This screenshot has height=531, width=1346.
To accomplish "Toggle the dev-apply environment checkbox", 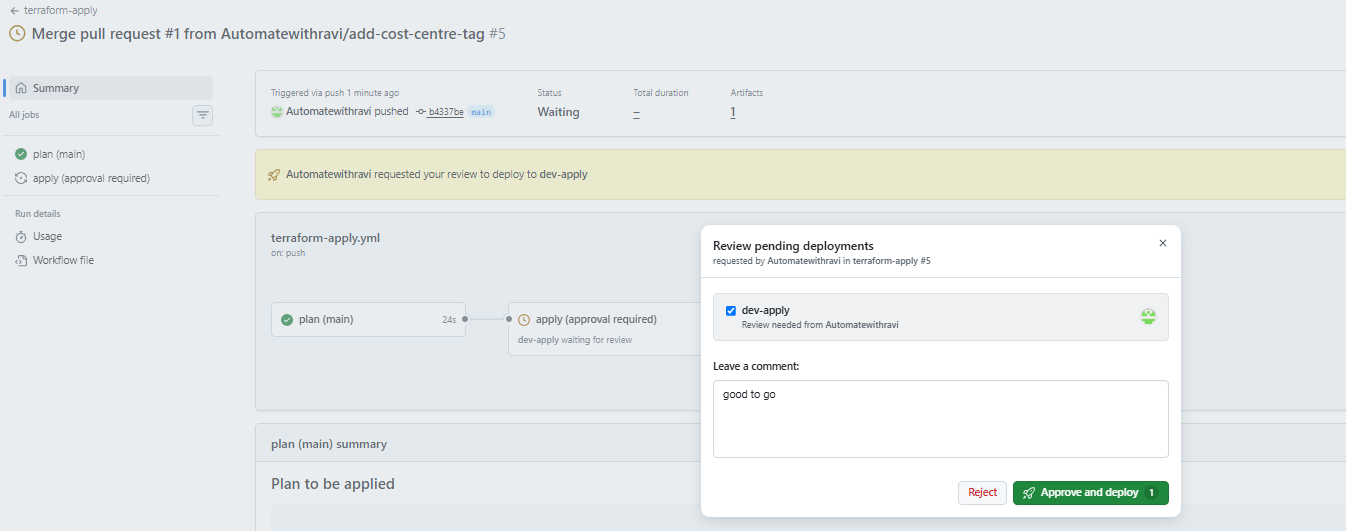I will (731, 310).
